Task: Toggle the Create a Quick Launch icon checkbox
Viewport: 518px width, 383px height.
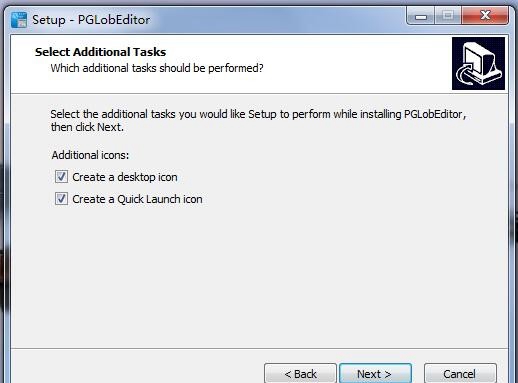Action: (x=61, y=199)
